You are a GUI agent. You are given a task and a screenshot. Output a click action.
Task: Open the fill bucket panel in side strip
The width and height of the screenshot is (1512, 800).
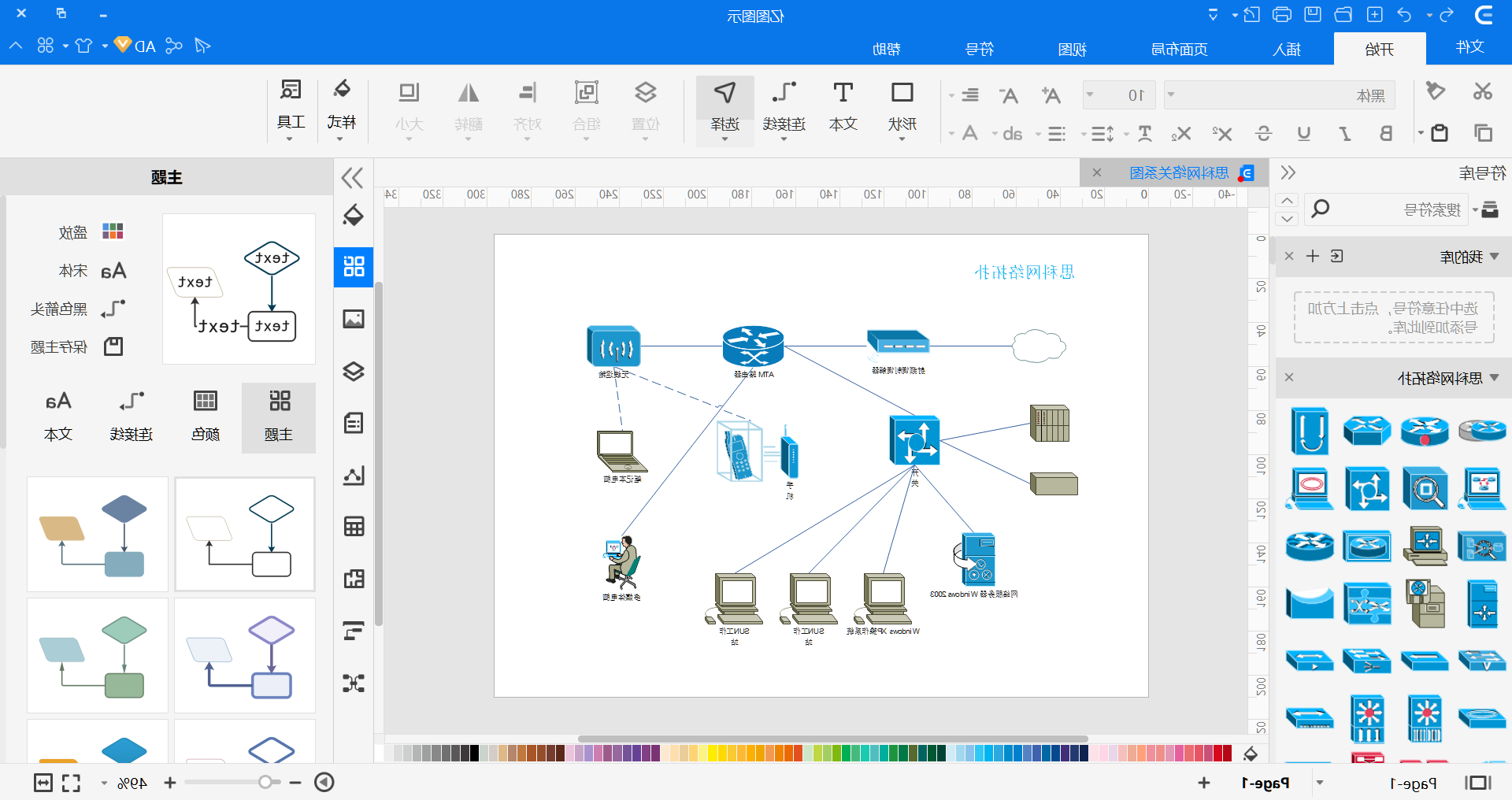(x=354, y=215)
